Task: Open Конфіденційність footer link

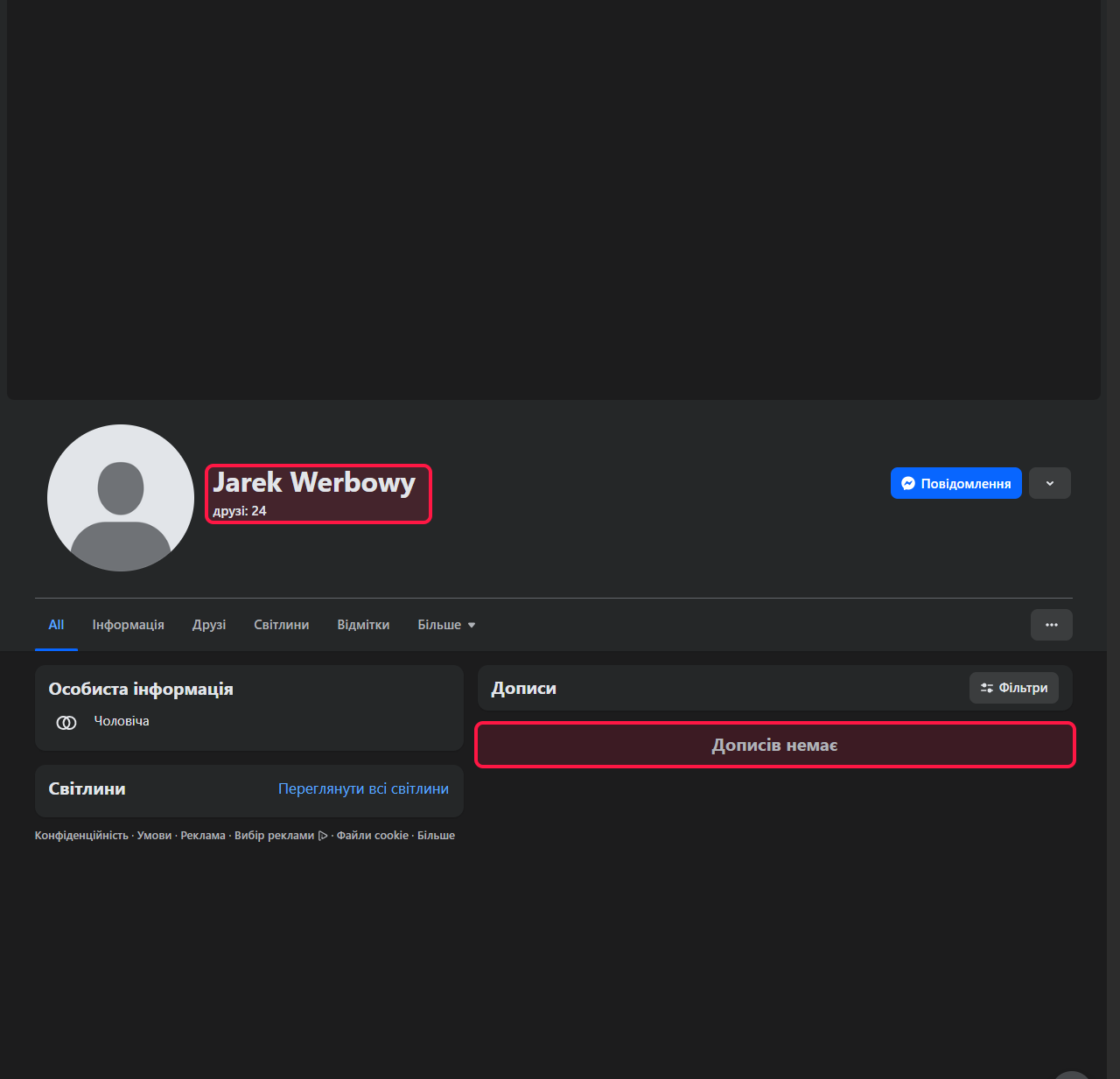Action: coord(81,836)
